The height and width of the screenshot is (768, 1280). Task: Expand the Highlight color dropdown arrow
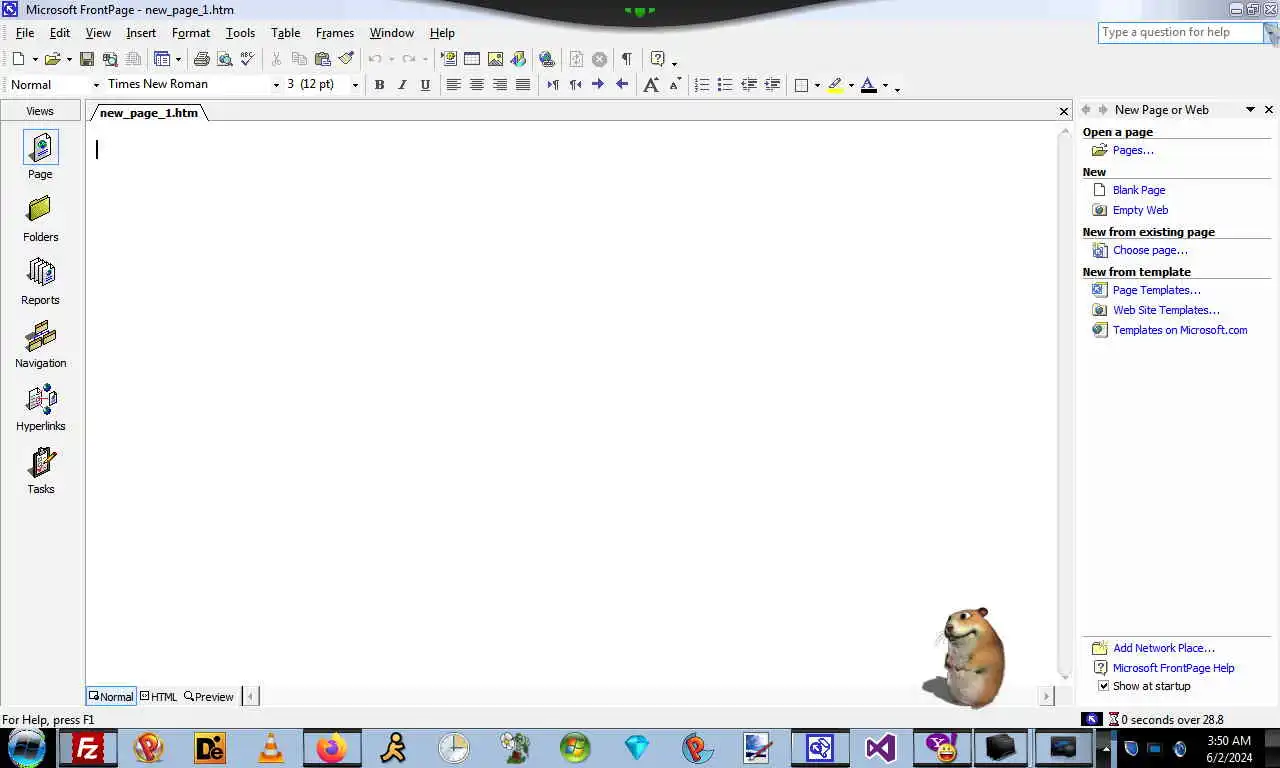point(851,85)
